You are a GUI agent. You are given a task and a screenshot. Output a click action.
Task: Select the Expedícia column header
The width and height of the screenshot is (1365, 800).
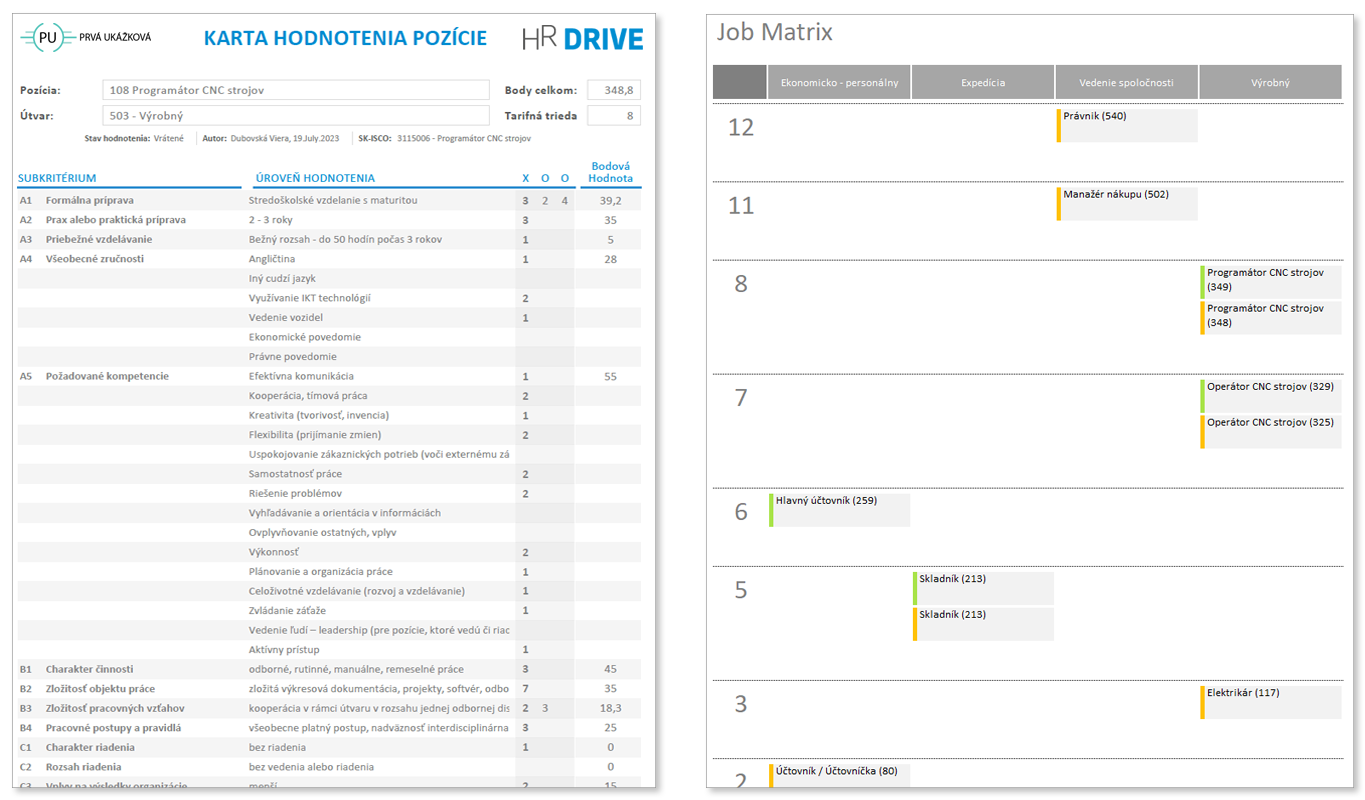pos(983,83)
